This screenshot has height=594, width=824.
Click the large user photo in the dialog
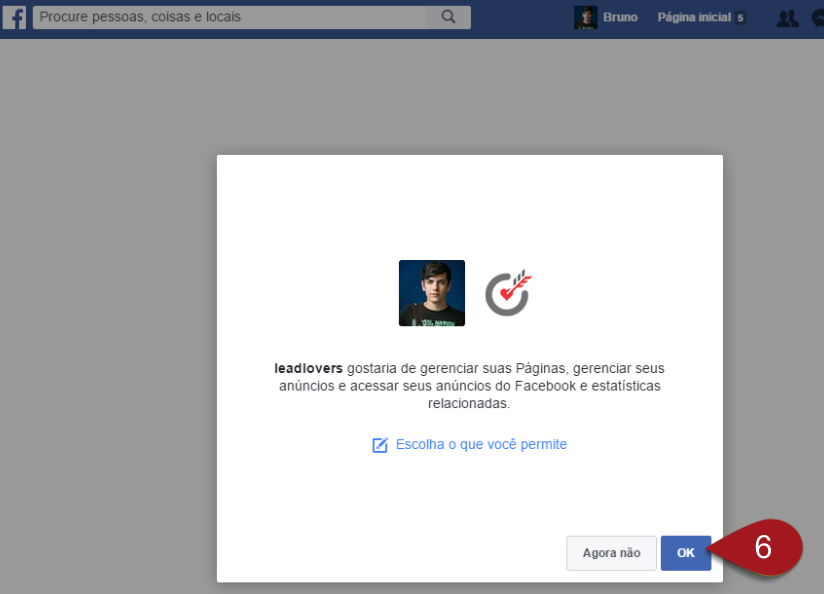[432, 293]
